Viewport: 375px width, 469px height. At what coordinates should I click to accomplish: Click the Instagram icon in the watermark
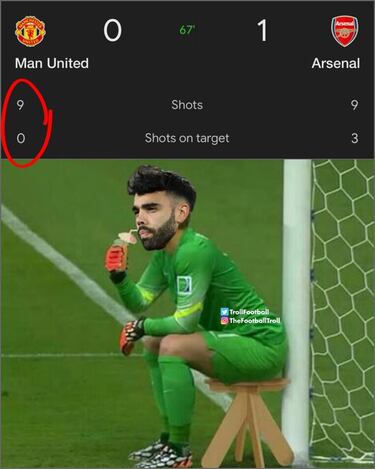[225, 321]
